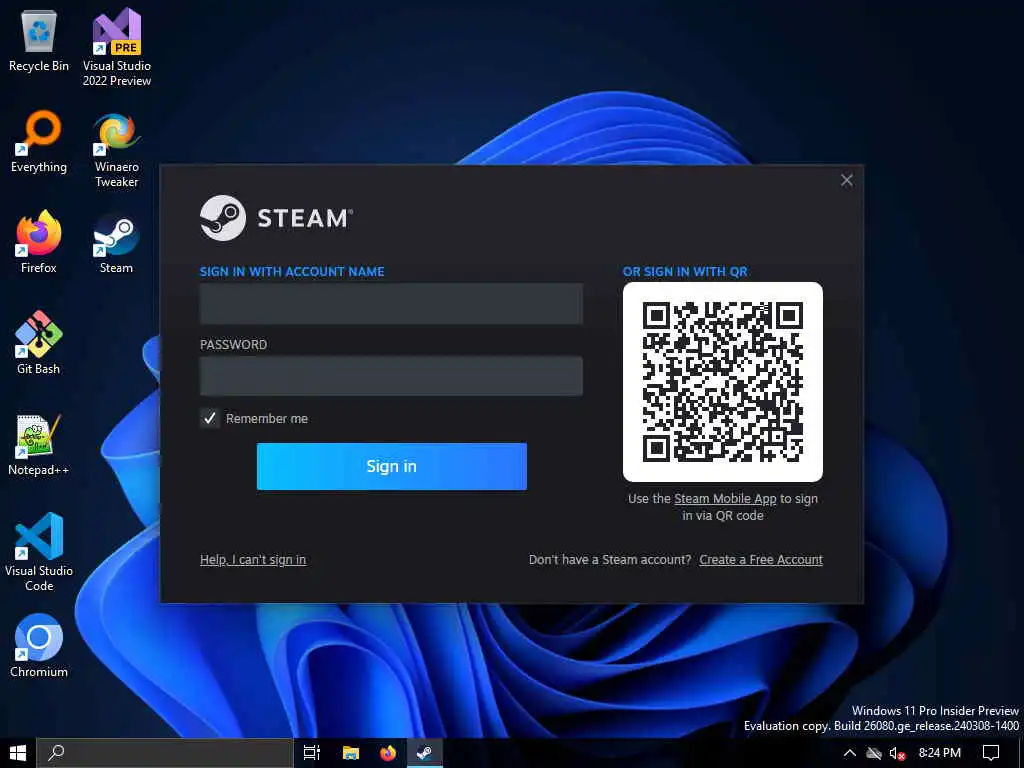
Task: Expand the system tray hidden icons chevron
Action: click(x=849, y=753)
